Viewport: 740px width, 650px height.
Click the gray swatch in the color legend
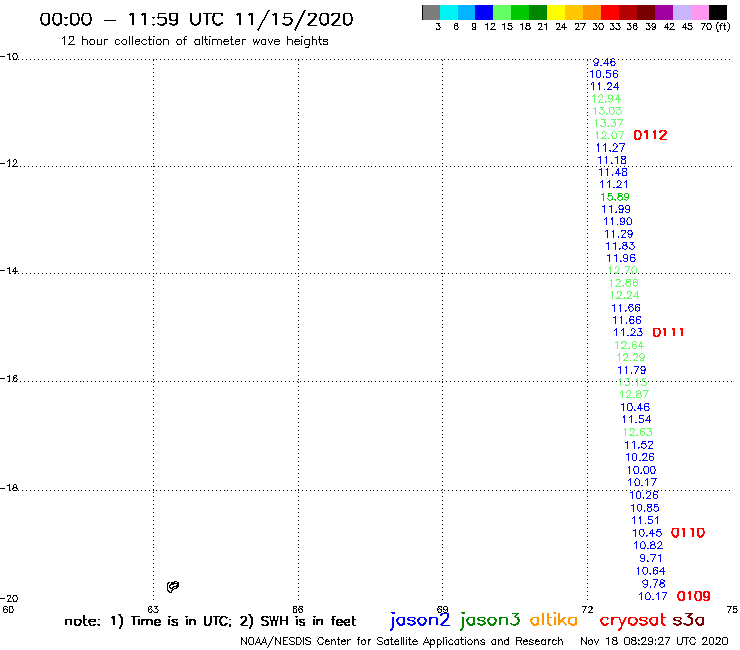431,12
